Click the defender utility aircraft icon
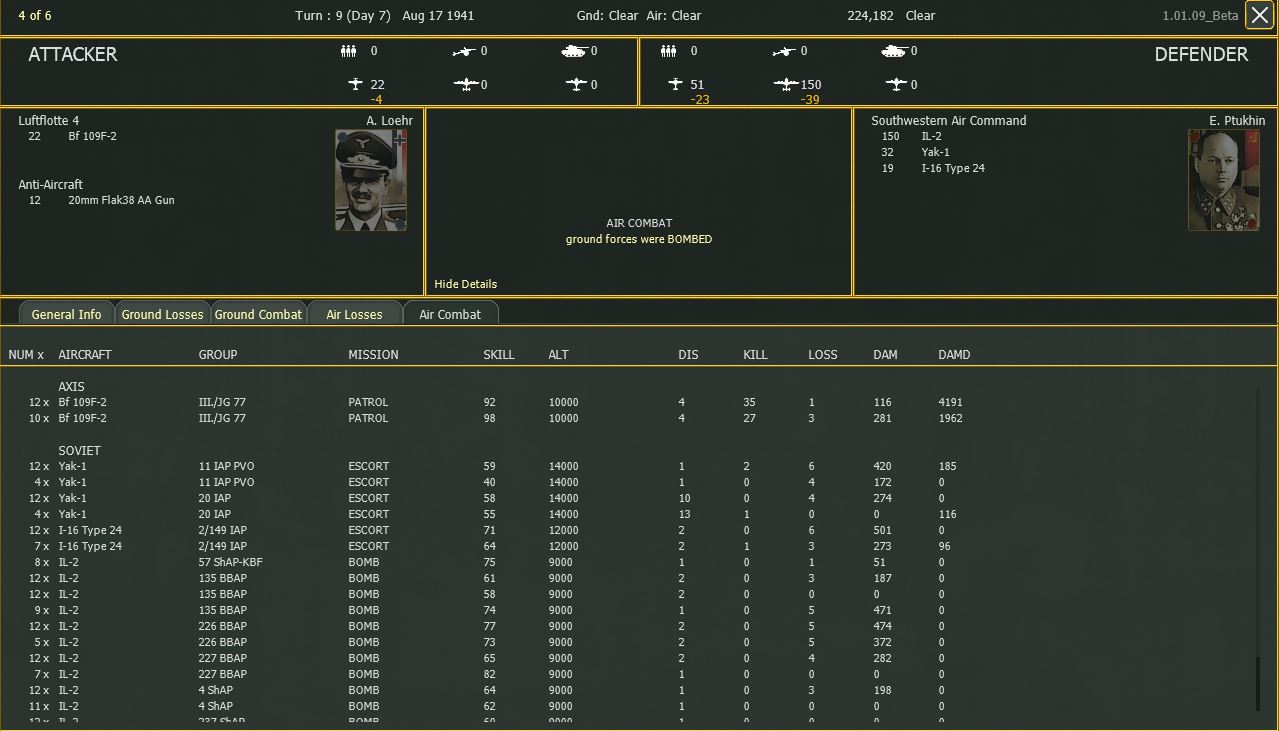This screenshot has height=731, width=1279. [895, 85]
